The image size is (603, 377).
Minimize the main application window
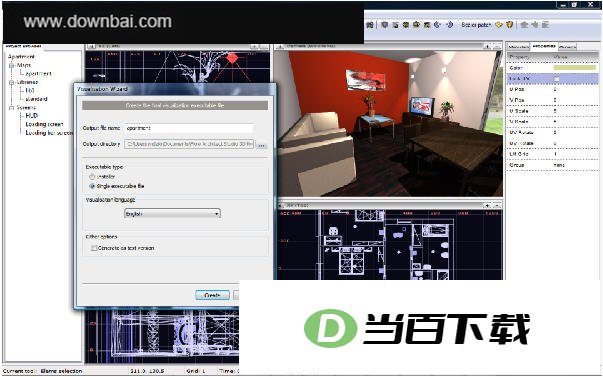[563, 5]
